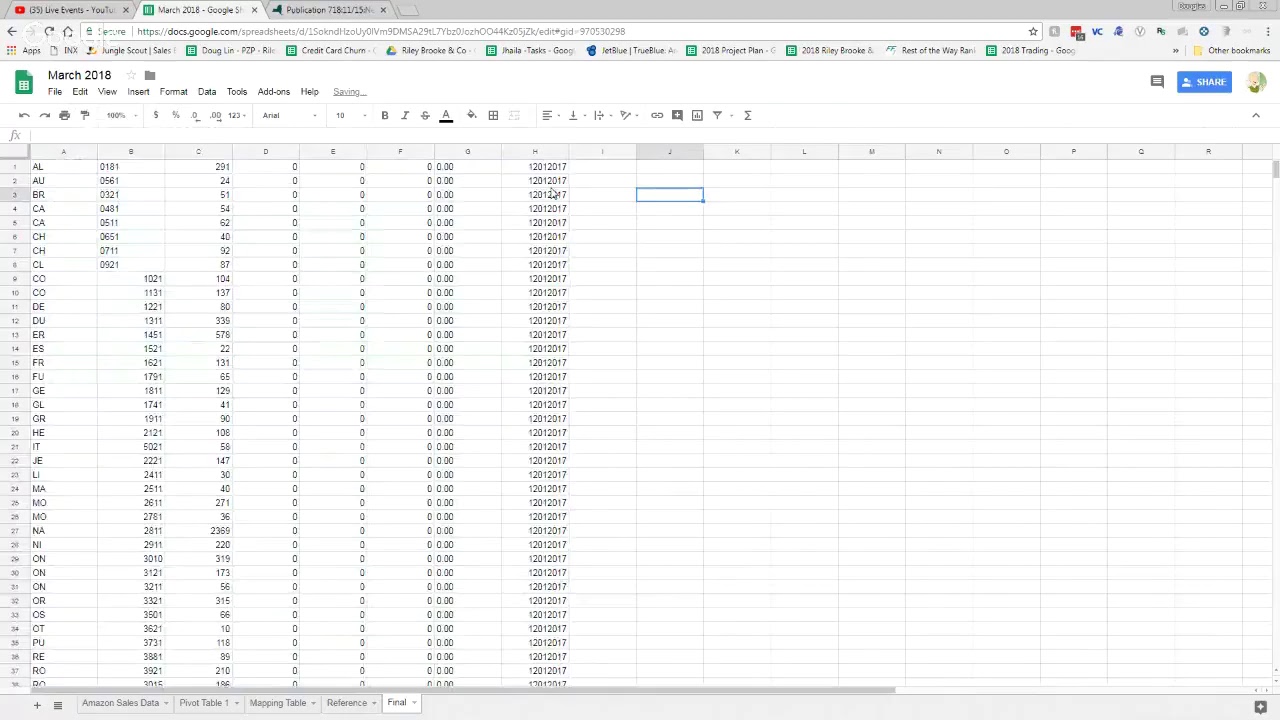Open the text color picker
Viewport: 1280px width, 720px height.
(446, 116)
